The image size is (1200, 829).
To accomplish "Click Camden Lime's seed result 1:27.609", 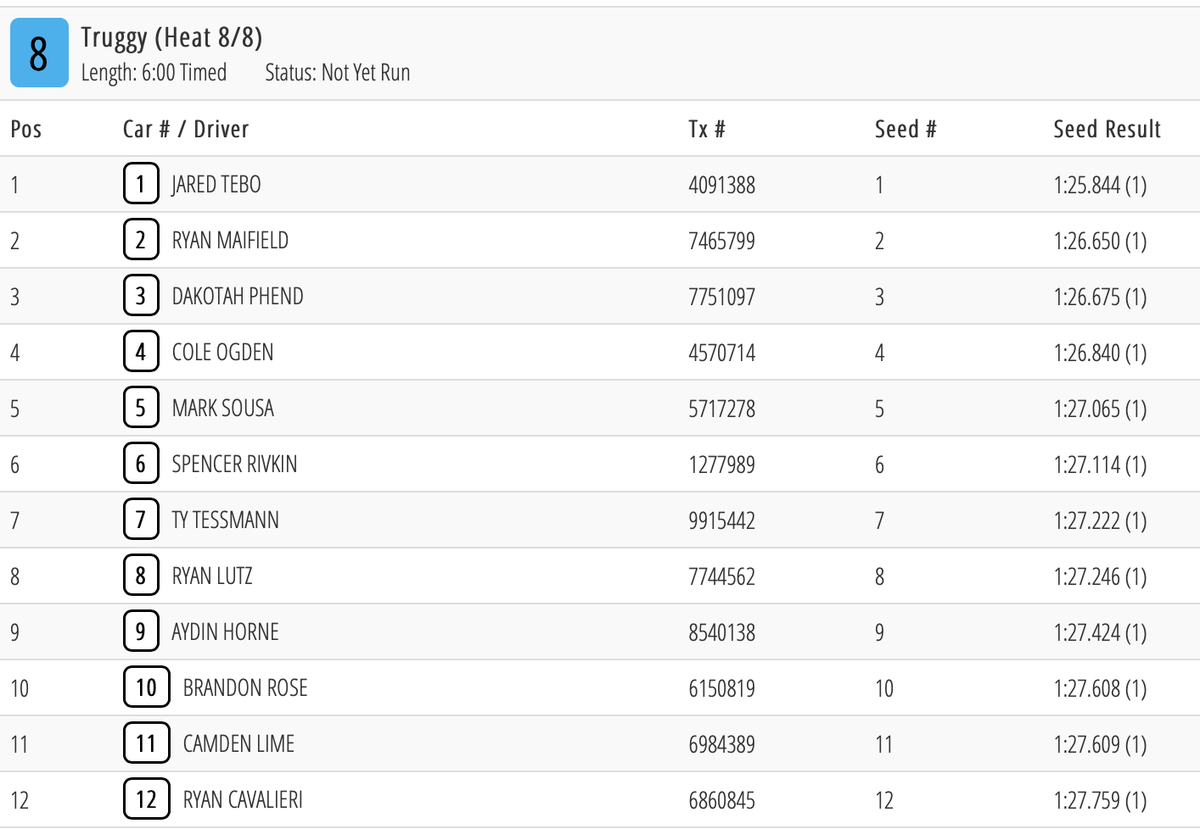I will [x=1100, y=744].
